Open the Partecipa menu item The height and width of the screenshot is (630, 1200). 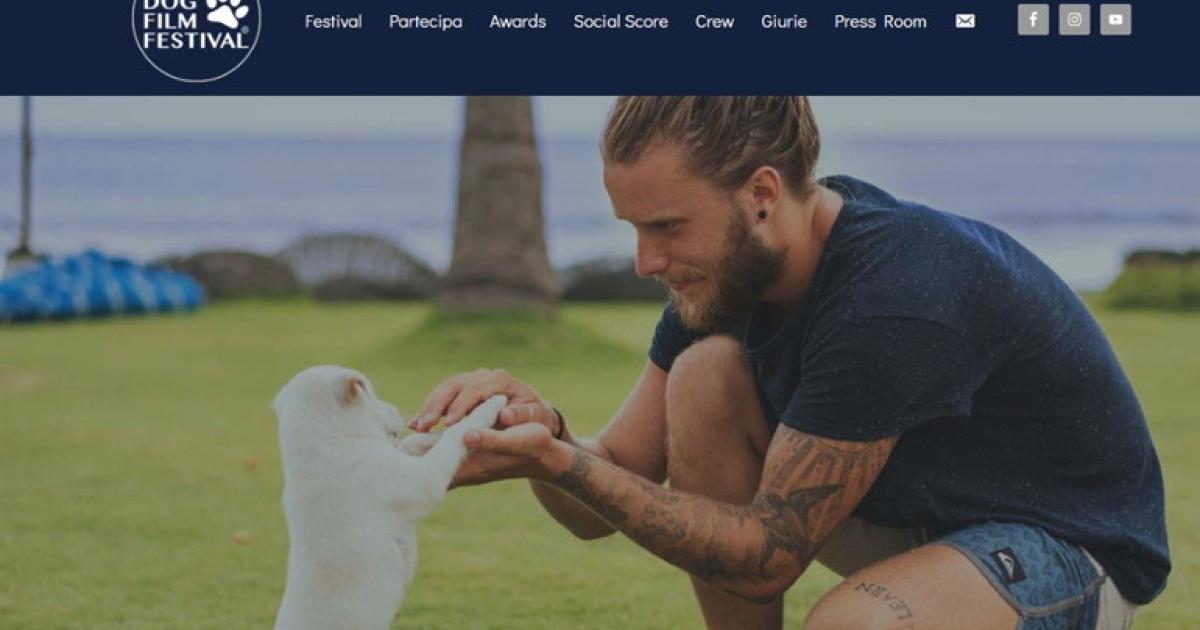tap(426, 21)
